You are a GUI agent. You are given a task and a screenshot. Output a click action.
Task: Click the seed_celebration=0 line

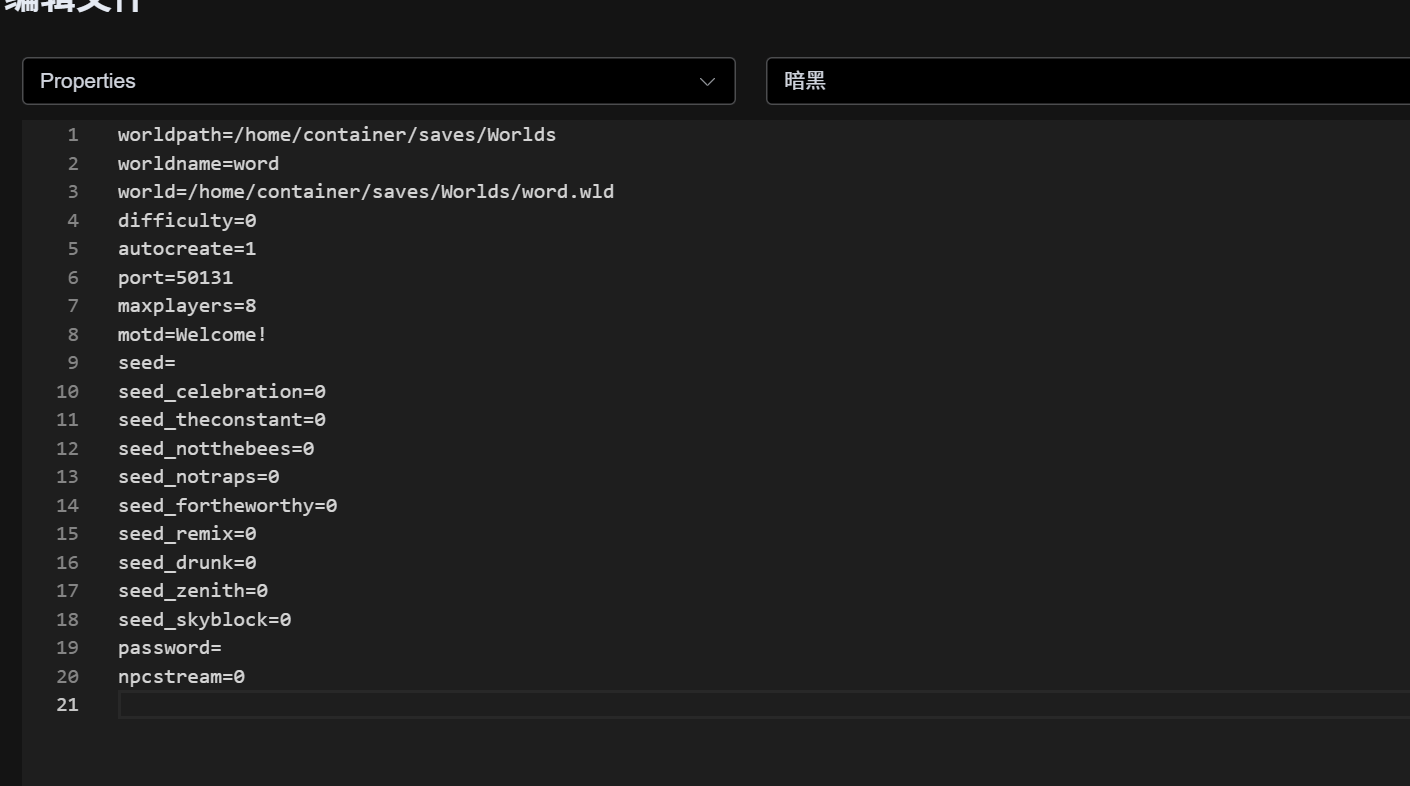tap(221, 391)
